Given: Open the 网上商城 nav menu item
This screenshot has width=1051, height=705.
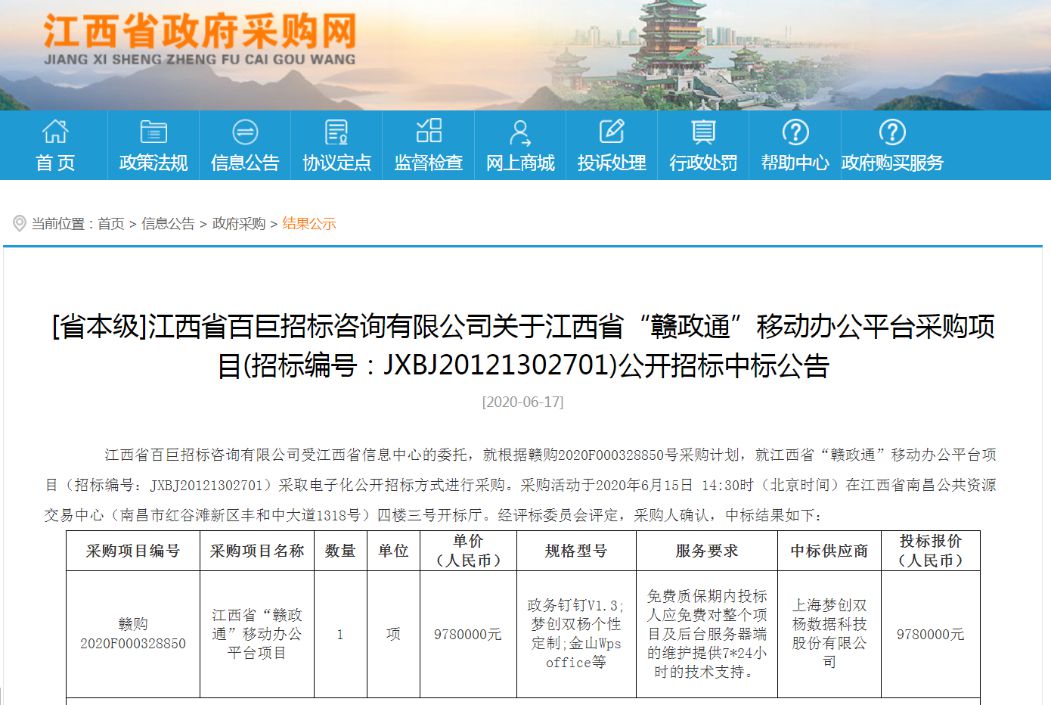Looking at the screenshot, I should (x=520, y=163).
